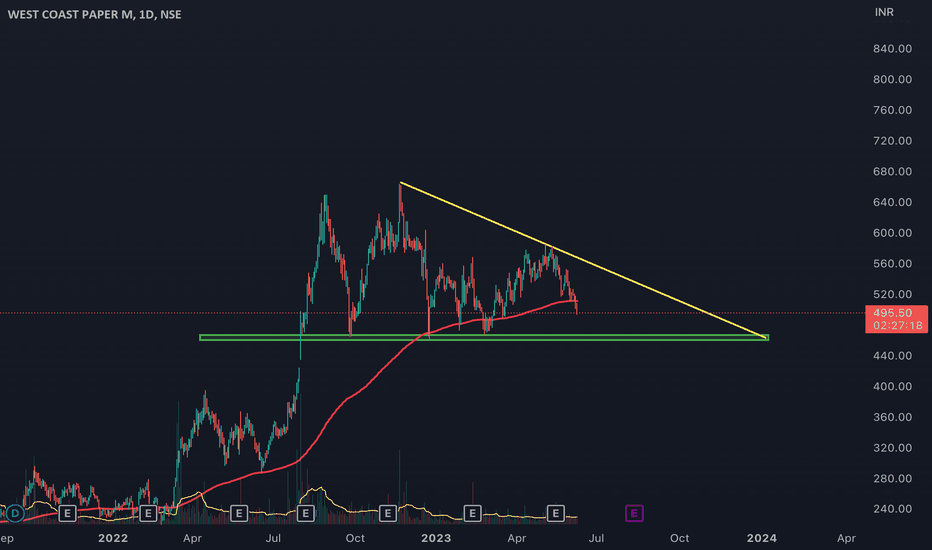Click the 400.00 price scale label
932x550 pixels.
pyautogui.click(x=892, y=386)
